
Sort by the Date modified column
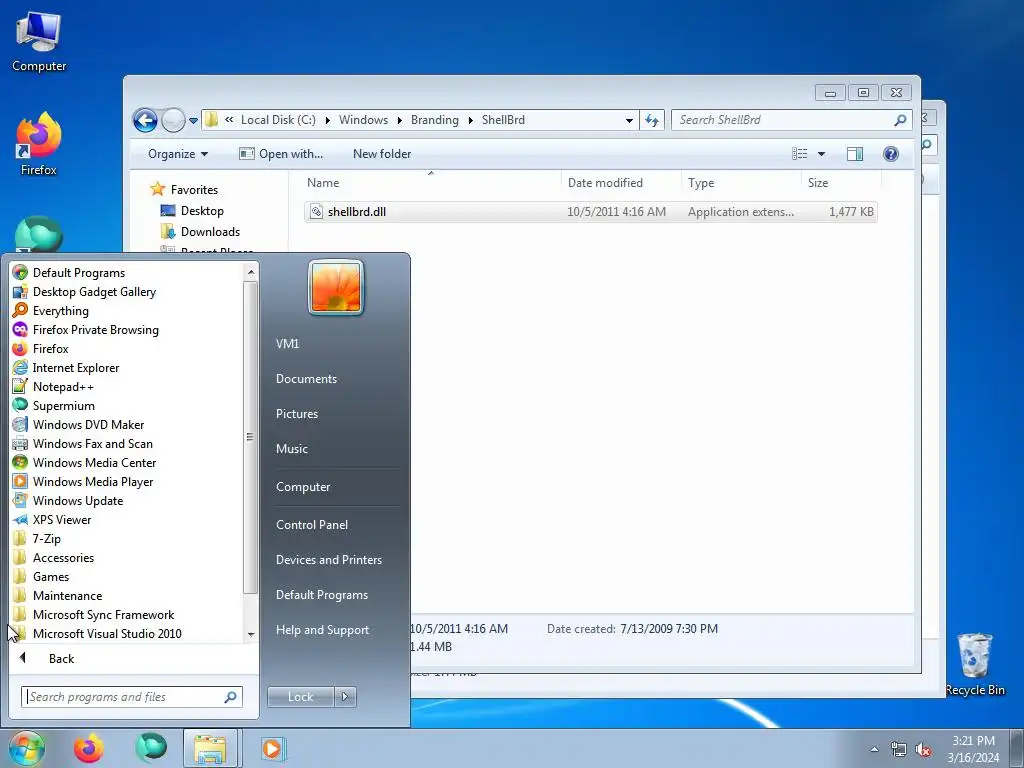[x=605, y=183]
